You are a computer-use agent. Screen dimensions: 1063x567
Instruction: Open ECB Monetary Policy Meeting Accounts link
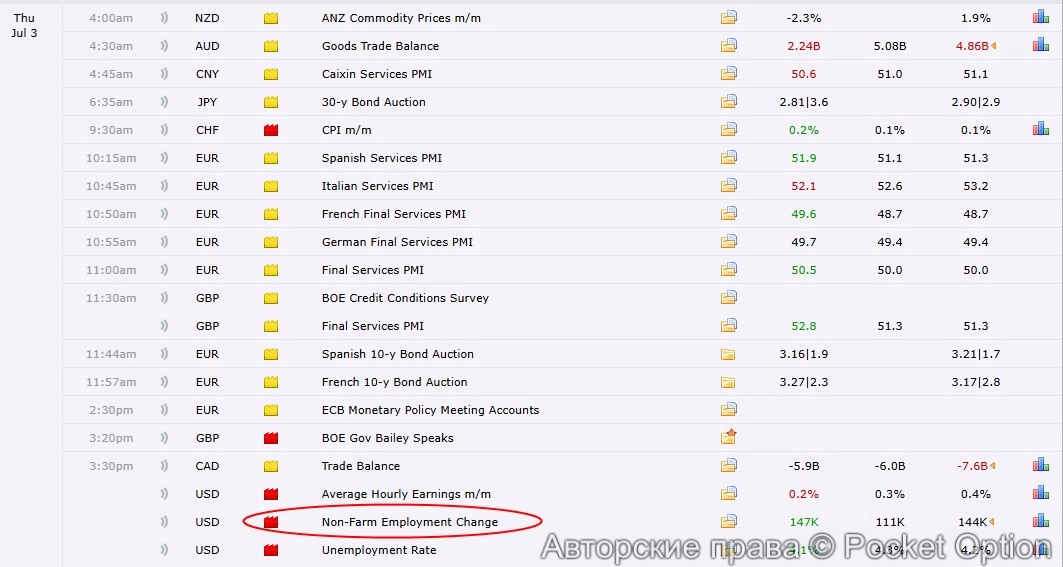click(430, 410)
